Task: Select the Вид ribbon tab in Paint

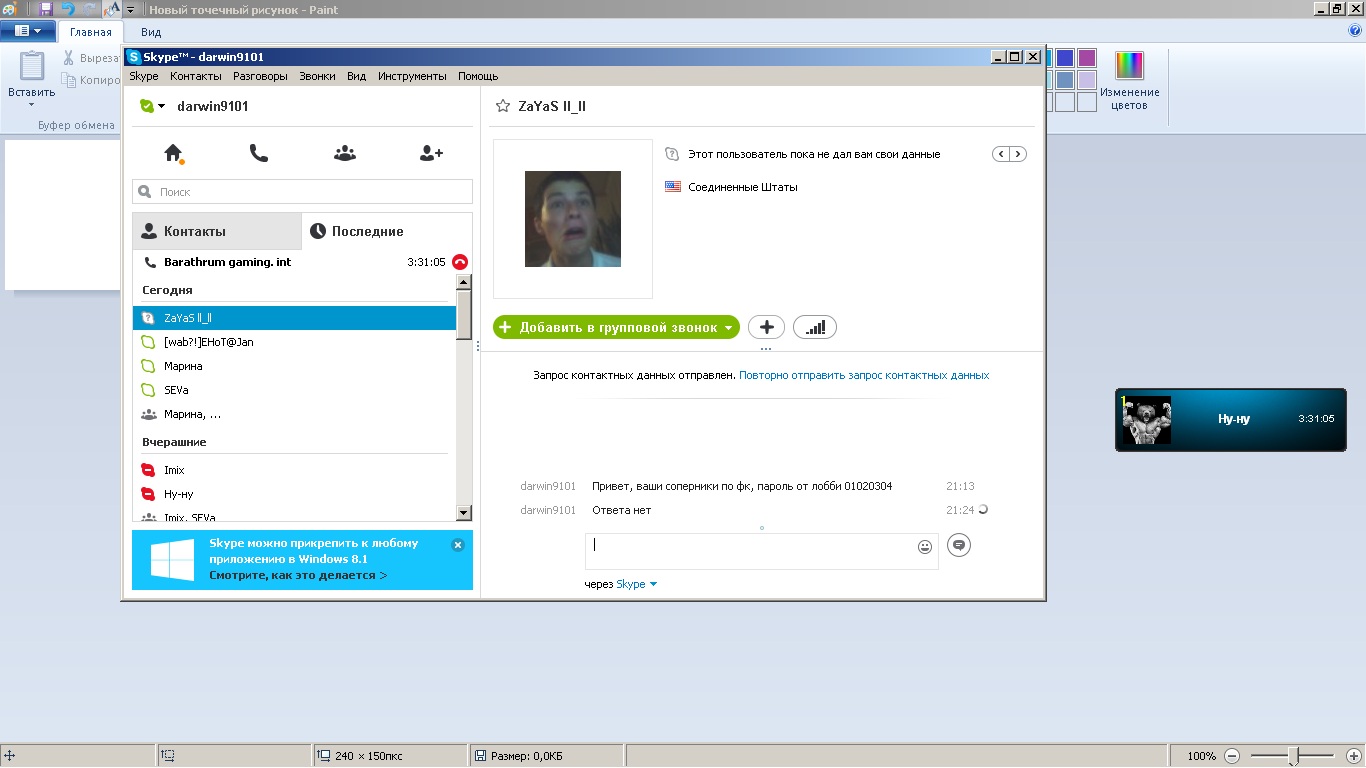Action: coord(151,32)
